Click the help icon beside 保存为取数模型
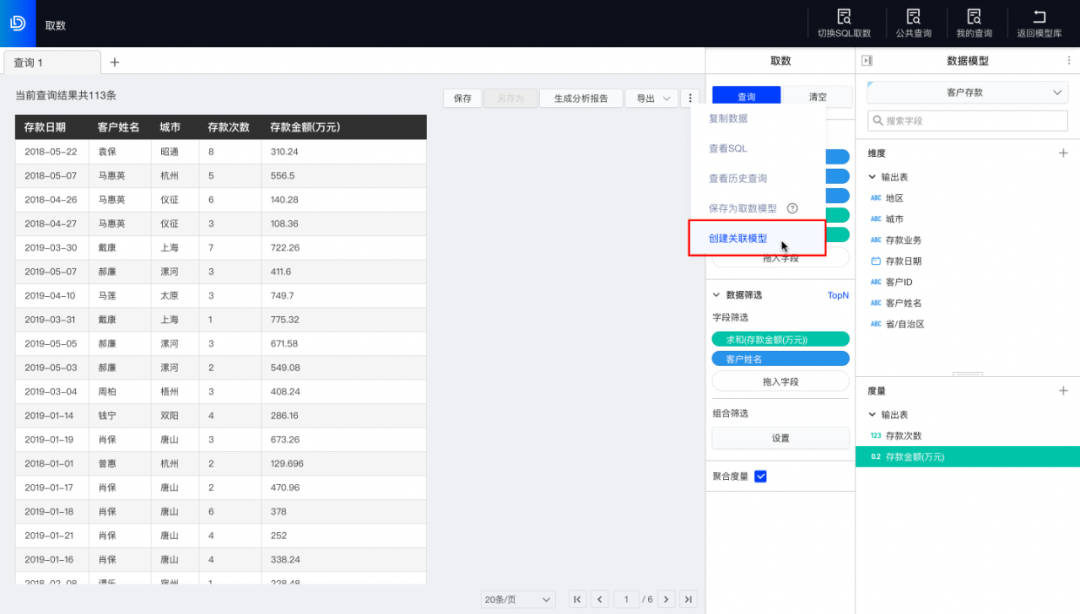Viewport: 1080px width, 614px height. pyautogui.click(x=792, y=208)
